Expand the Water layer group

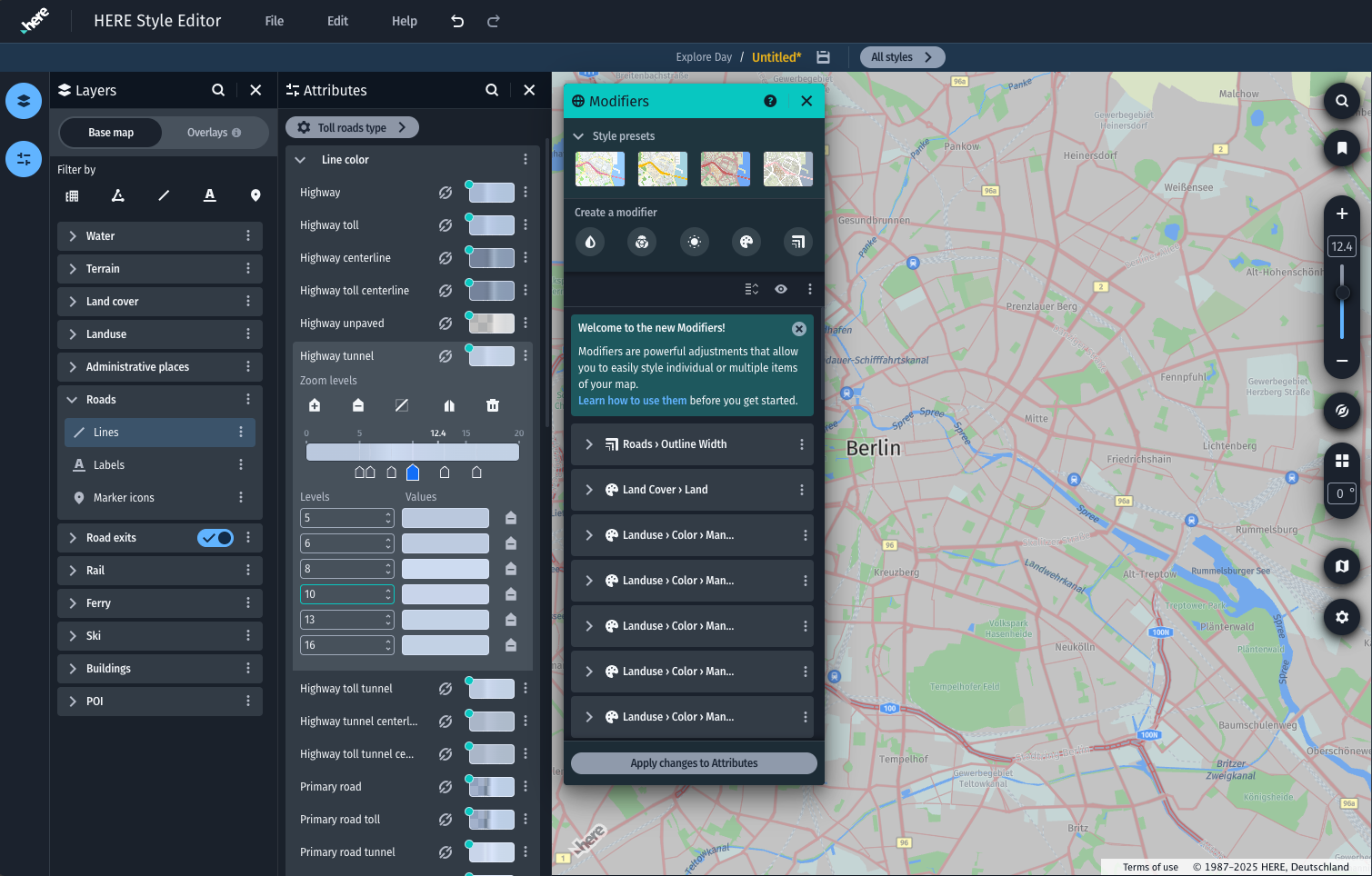tap(73, 236)
